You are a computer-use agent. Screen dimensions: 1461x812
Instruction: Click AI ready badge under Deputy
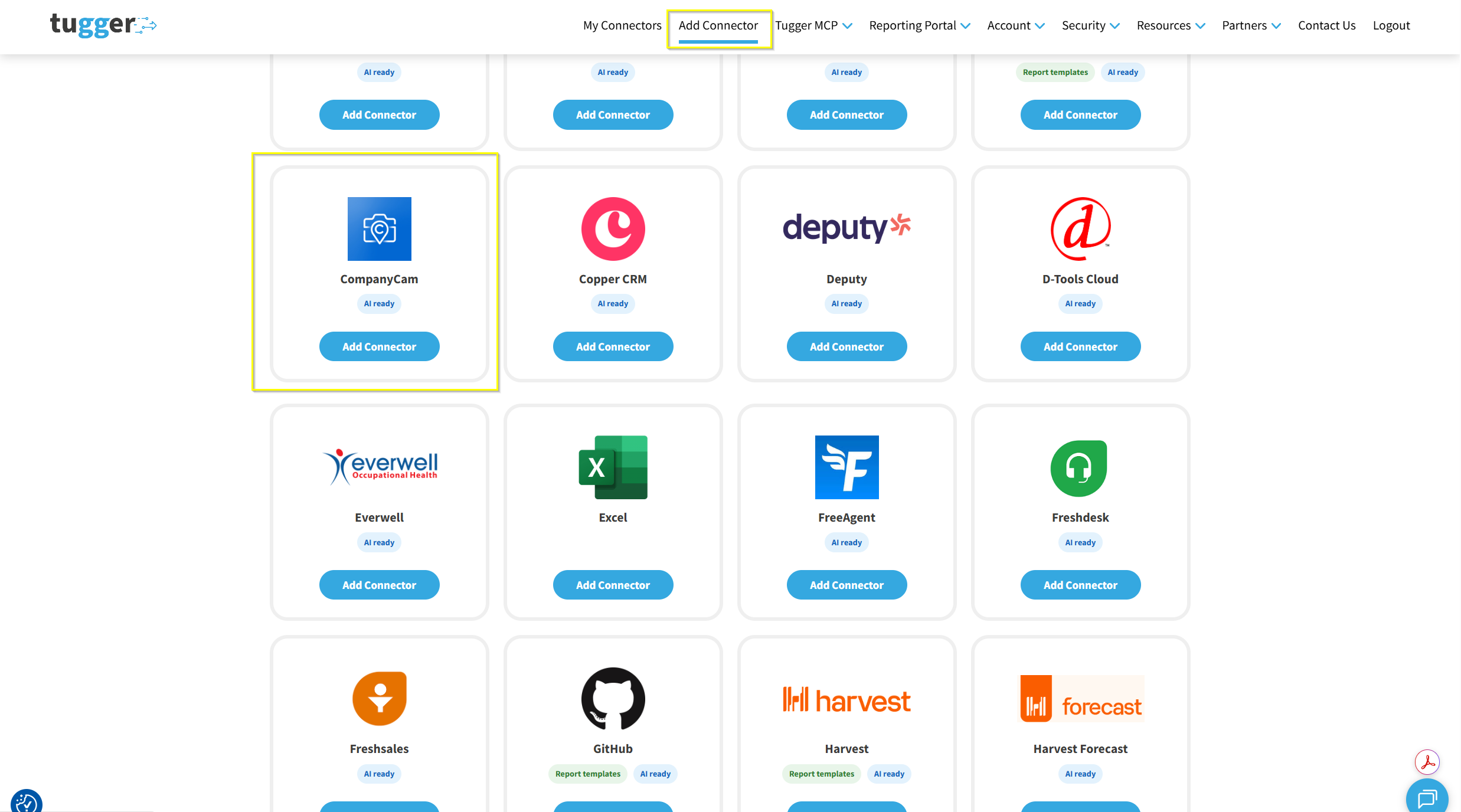846,303
